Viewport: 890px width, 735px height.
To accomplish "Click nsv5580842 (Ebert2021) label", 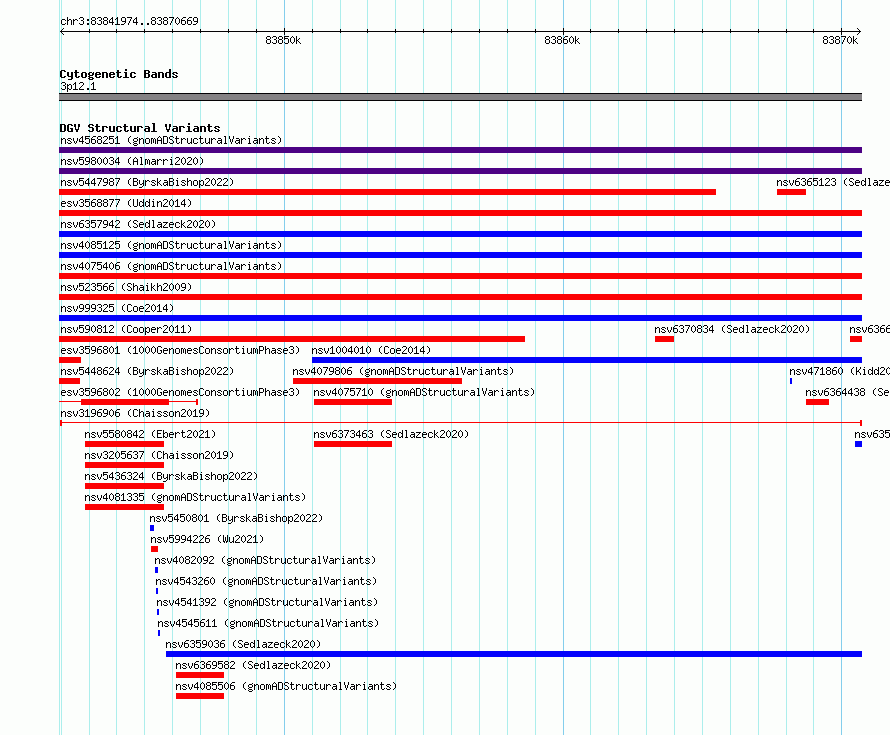I will click(x=150, y=434).
